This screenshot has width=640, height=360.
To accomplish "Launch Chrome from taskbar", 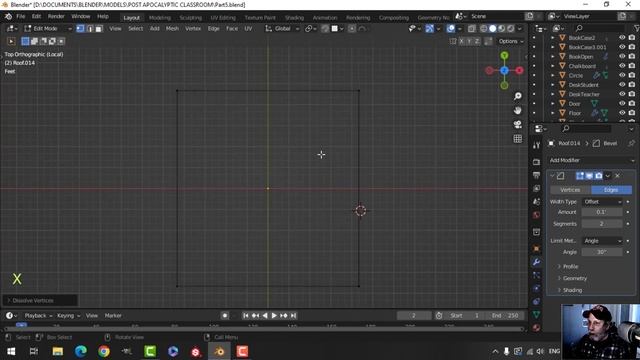I will 104,351.
